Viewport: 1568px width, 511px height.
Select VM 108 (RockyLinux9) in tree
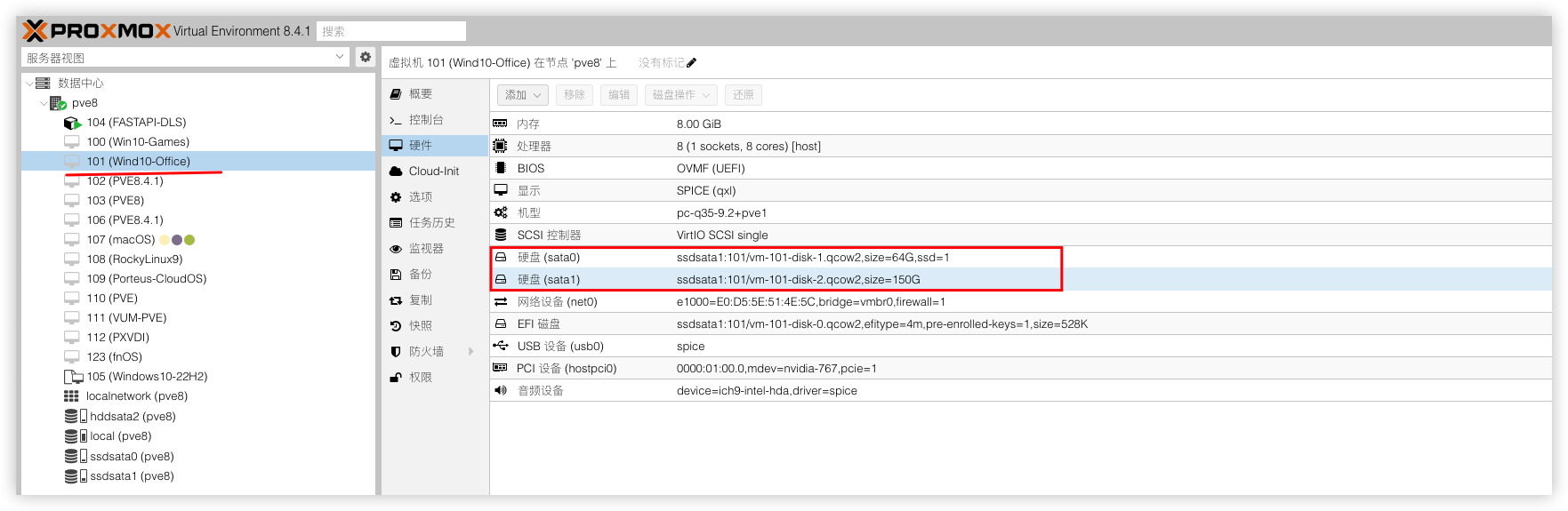coord(134,259)
